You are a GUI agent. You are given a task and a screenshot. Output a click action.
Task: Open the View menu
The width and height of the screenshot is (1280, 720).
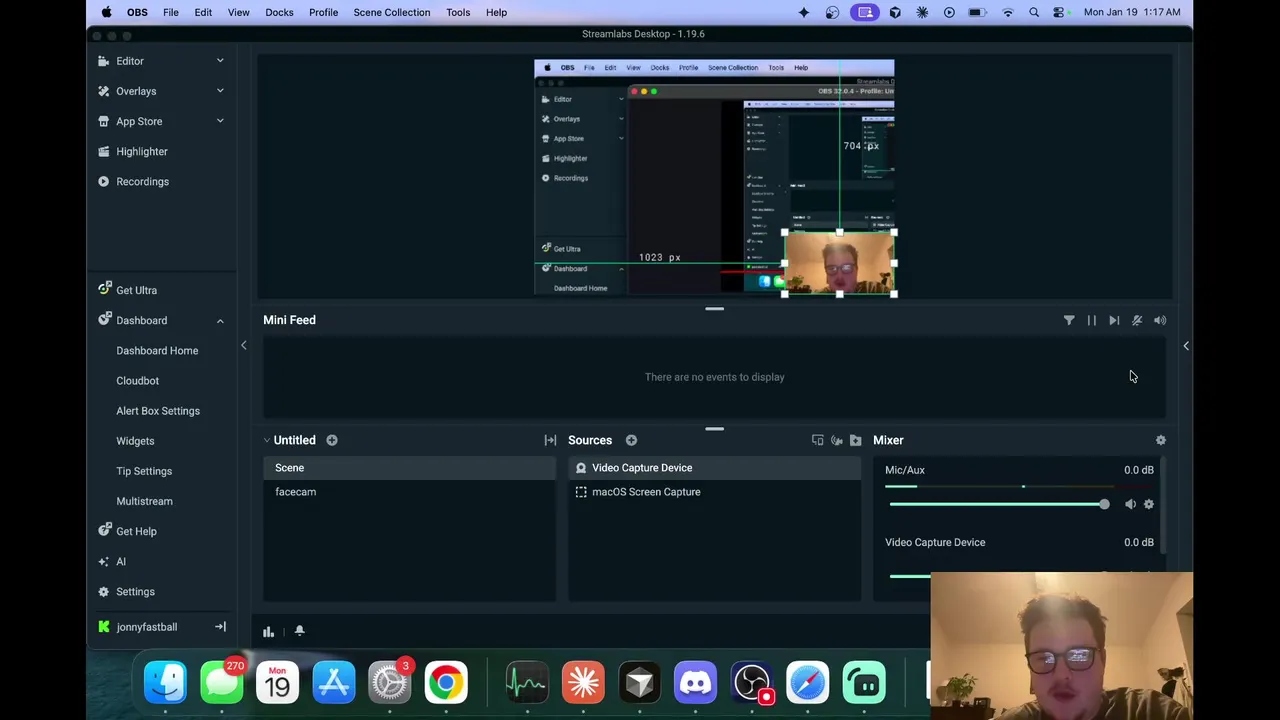(238, 12)
